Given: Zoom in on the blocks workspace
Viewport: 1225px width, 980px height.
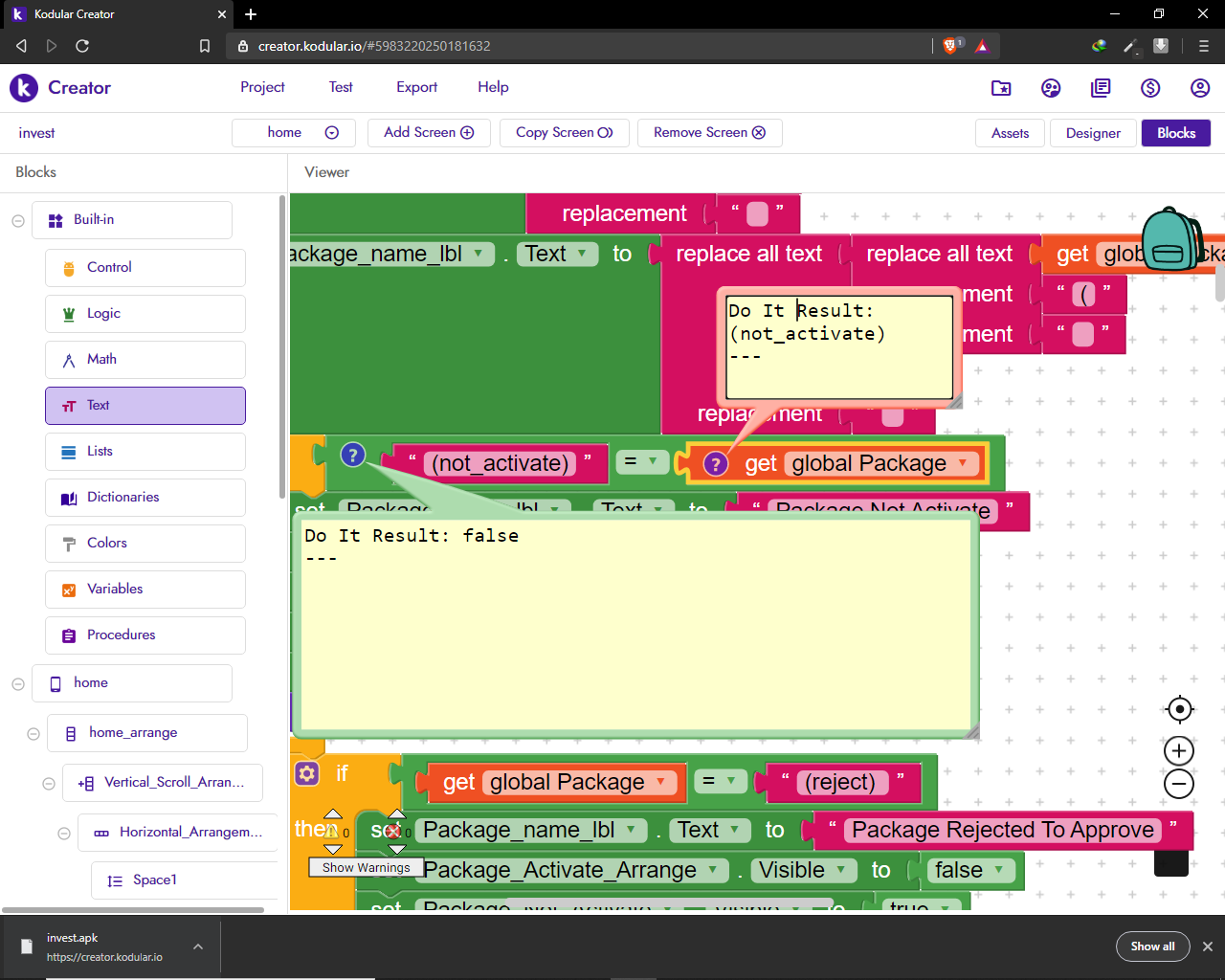Looking at the screenshot, I should coord(1179,751).
